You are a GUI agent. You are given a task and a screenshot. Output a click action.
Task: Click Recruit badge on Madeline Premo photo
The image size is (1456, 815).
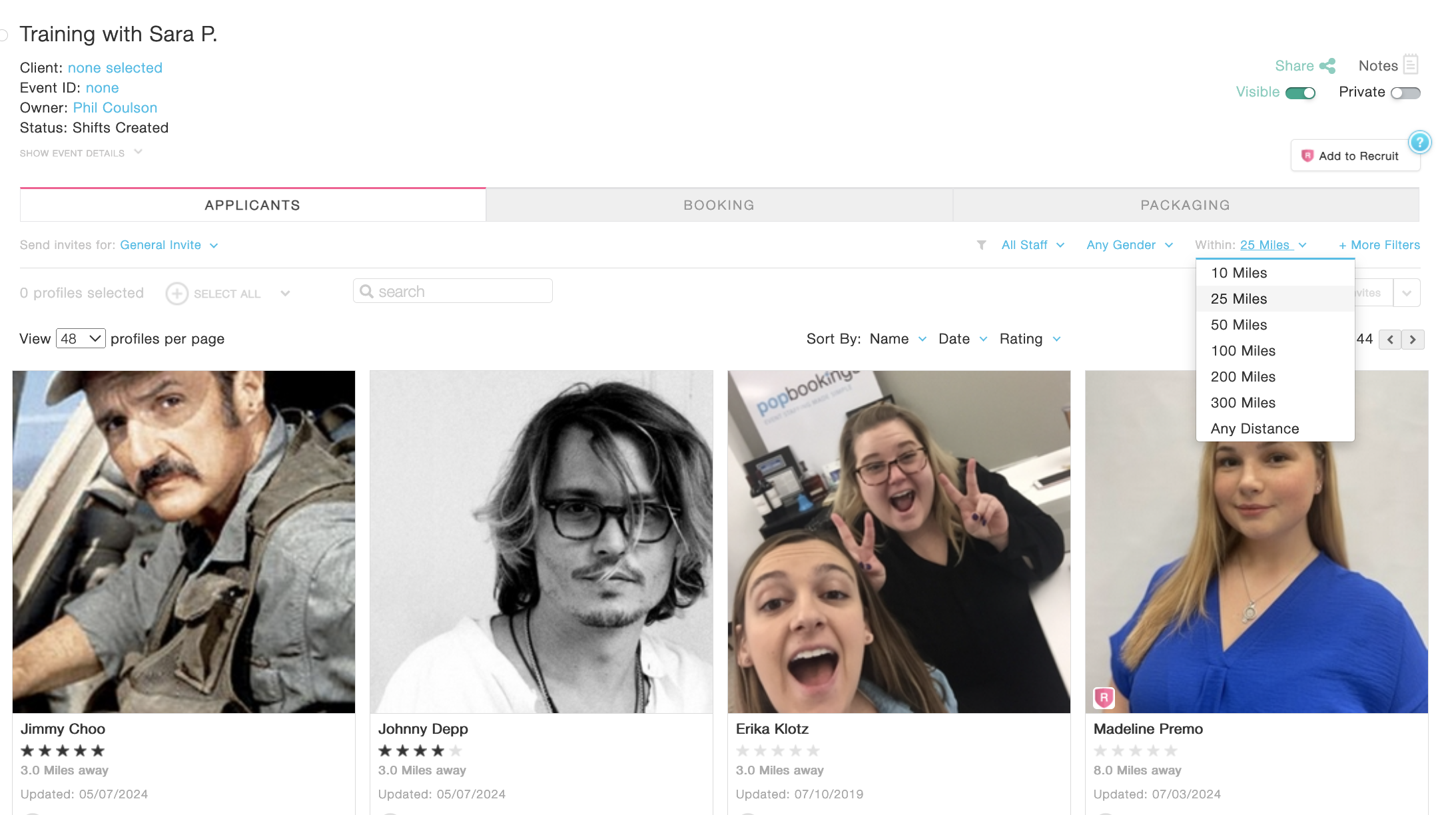point(1104,697)
